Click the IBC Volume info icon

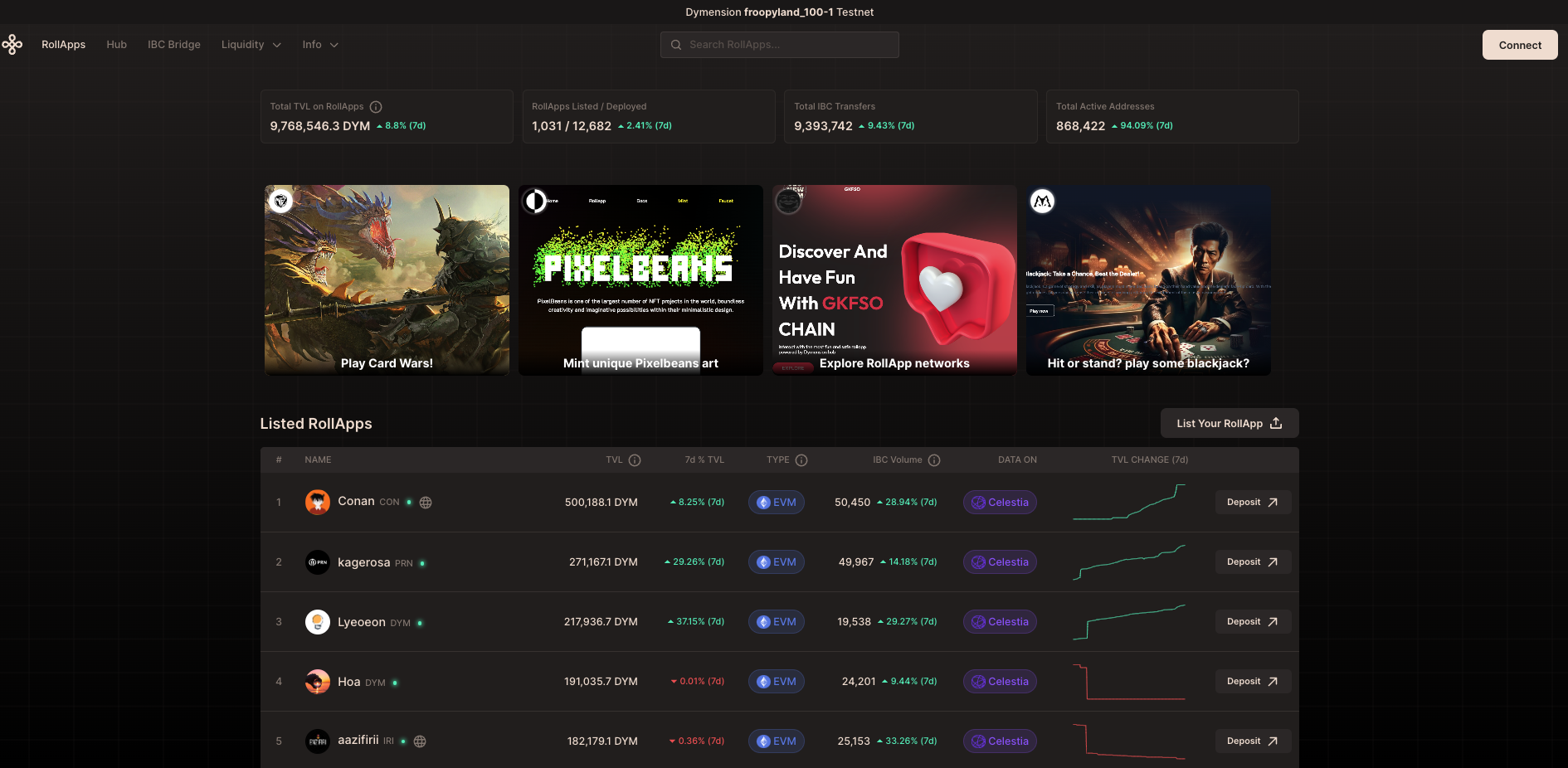(x=934, y=459)
